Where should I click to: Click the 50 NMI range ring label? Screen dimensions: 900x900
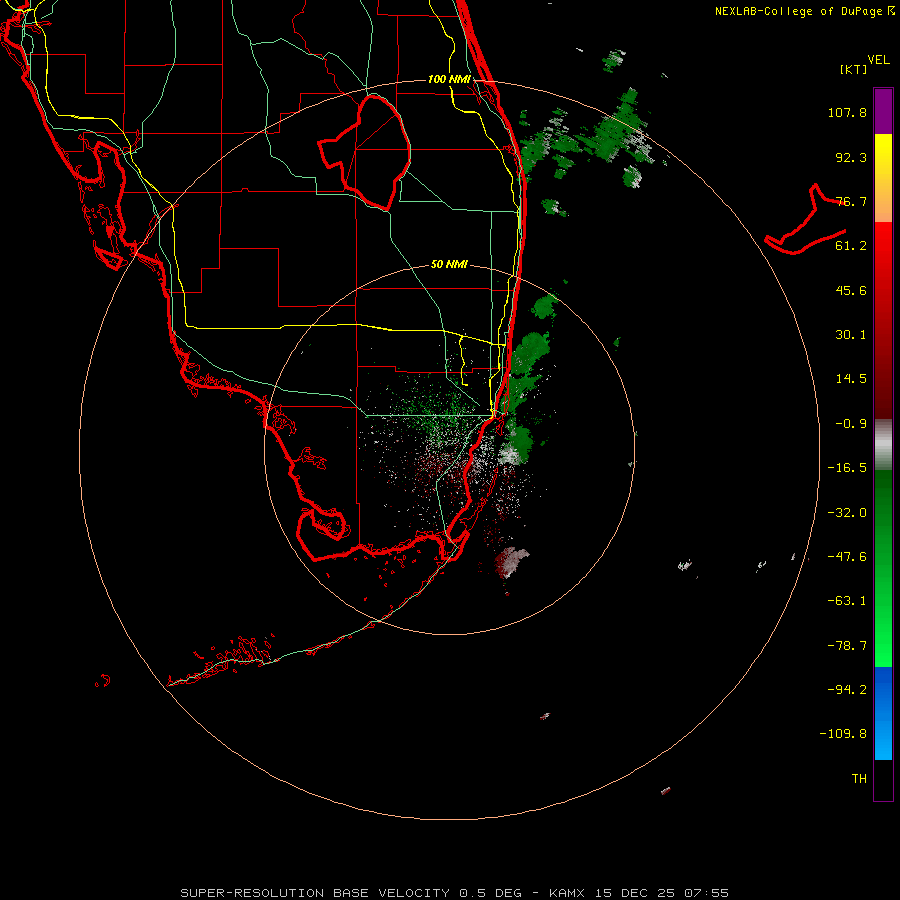coord(449,265)
